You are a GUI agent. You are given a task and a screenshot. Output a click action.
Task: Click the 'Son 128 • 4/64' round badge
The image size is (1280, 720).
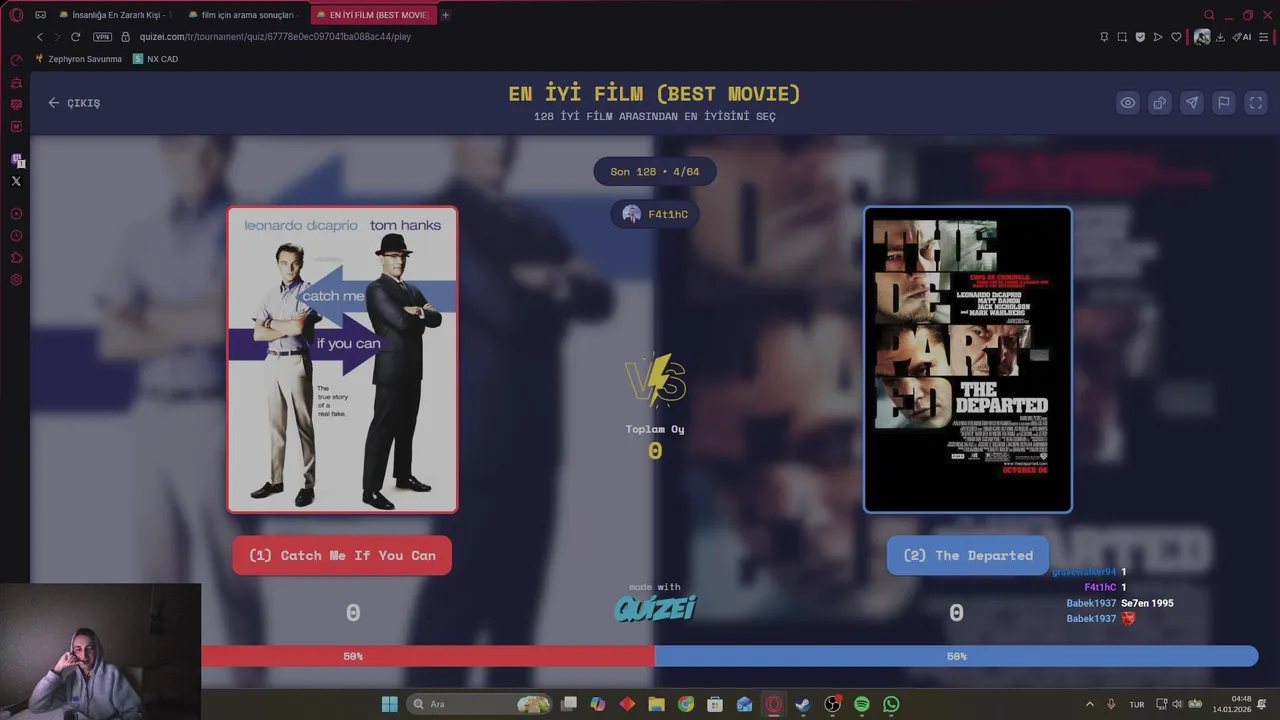point(655,171)
